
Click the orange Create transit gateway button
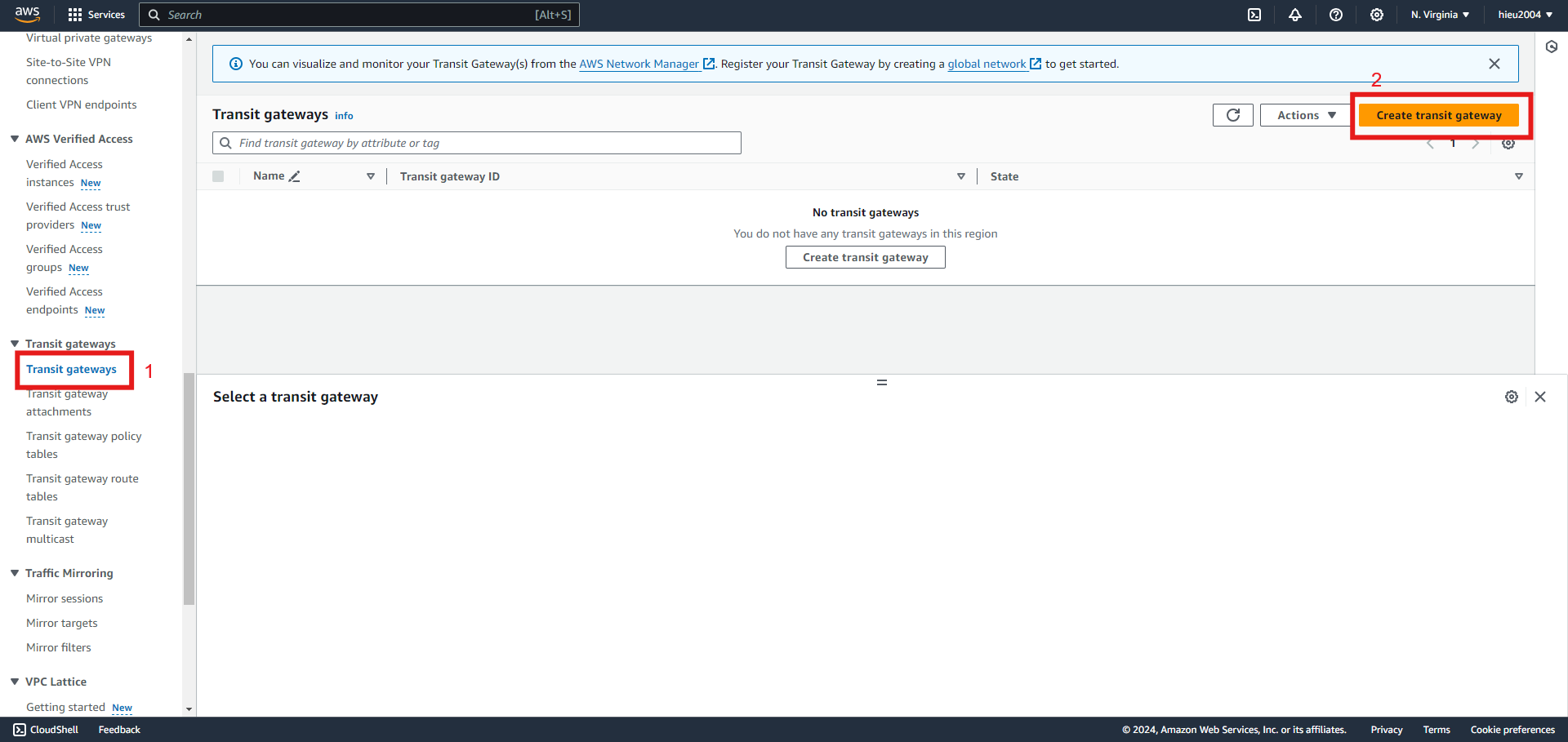click(x=1439, y=115)
